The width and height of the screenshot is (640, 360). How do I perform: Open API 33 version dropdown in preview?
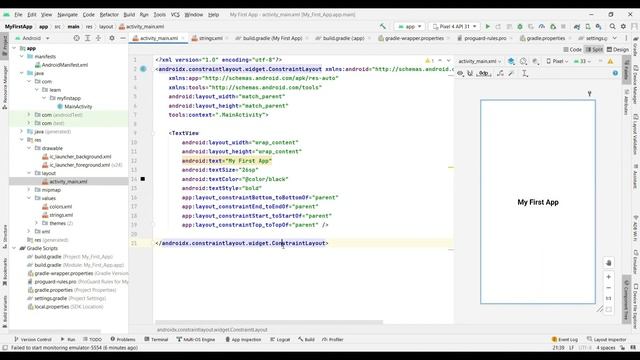coord(582,61)
